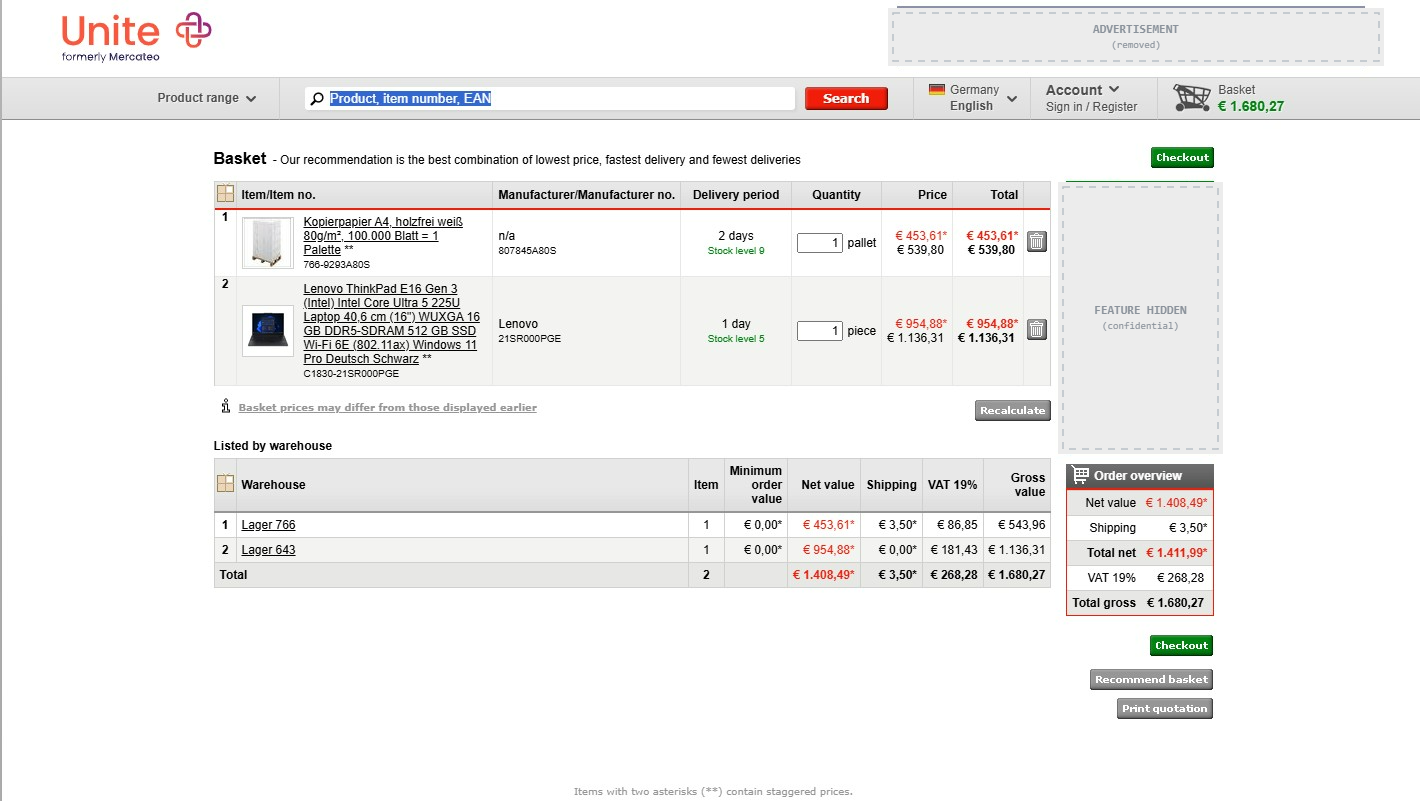The width and height of the screenshot is (1420, 801).
Task: Click the Total gross row in Order overview
Action: 1140,603
